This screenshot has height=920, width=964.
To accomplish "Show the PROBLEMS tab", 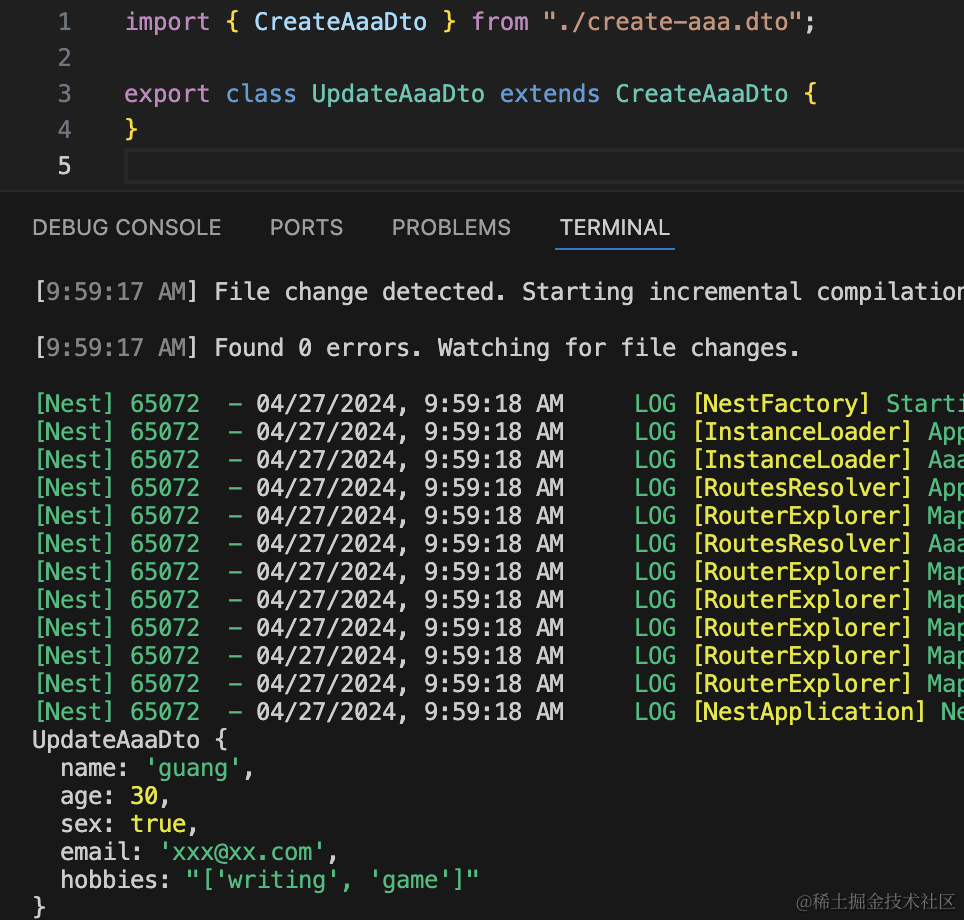I will 451,228.
